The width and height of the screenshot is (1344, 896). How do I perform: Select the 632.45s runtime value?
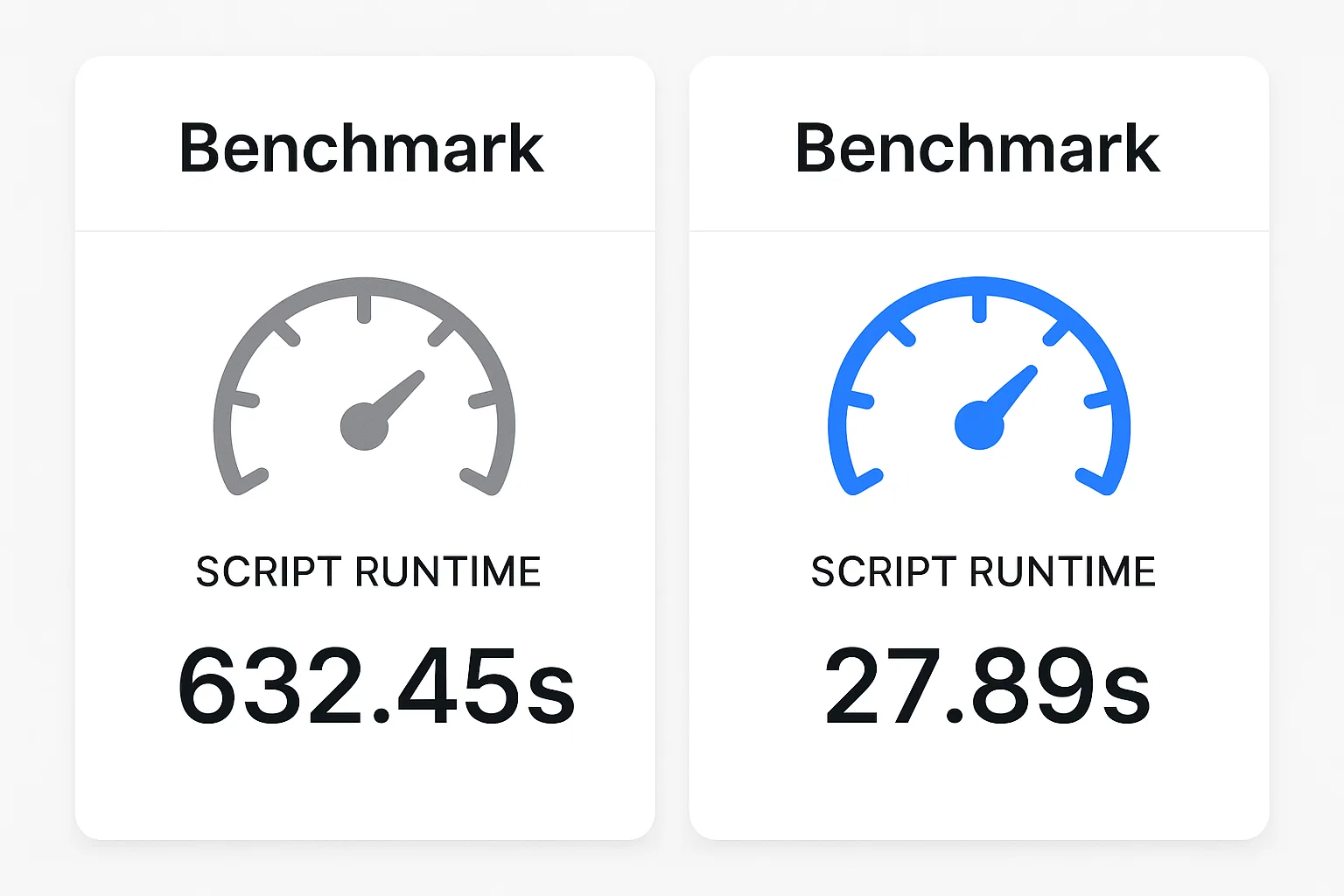376,685
